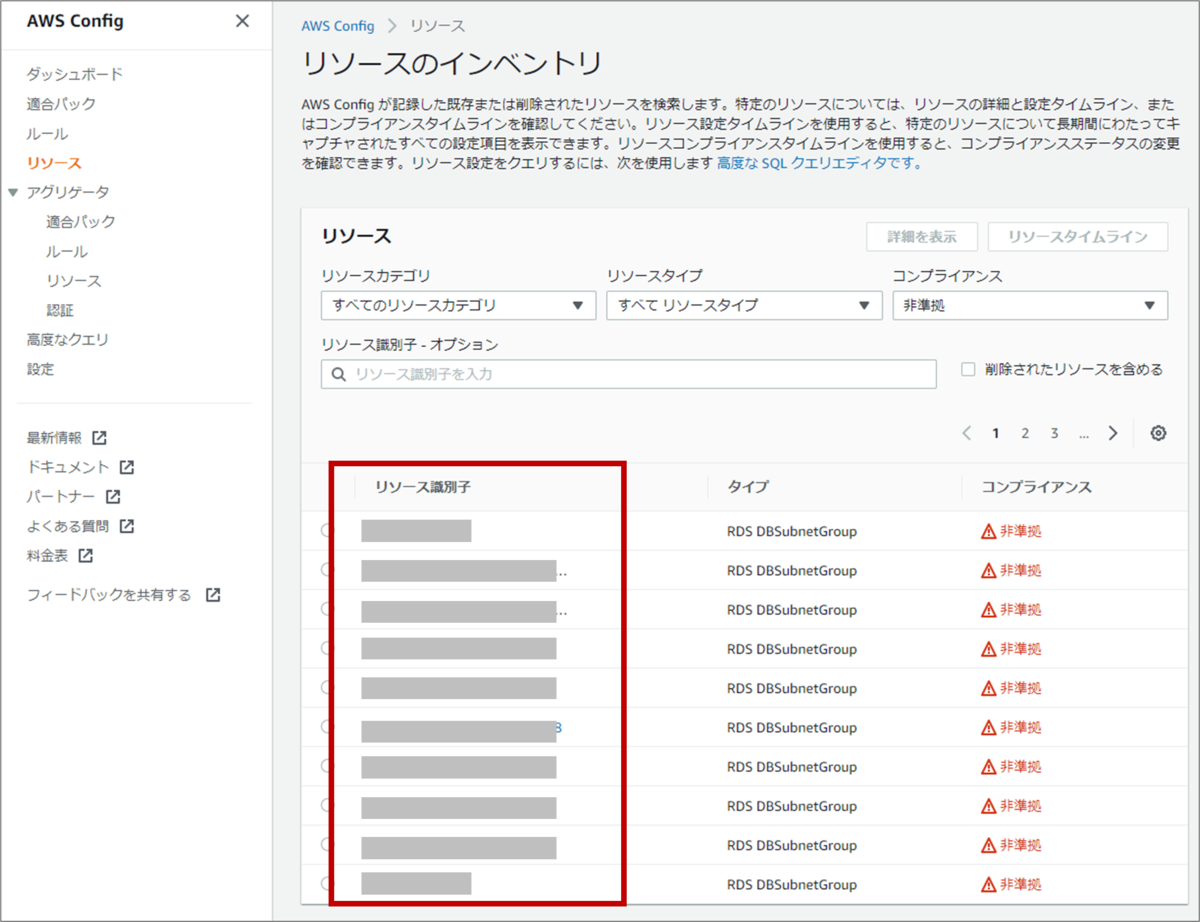
Task: Select radio button of first resource row
Action: pyautogui.click(x=327, y=531)
